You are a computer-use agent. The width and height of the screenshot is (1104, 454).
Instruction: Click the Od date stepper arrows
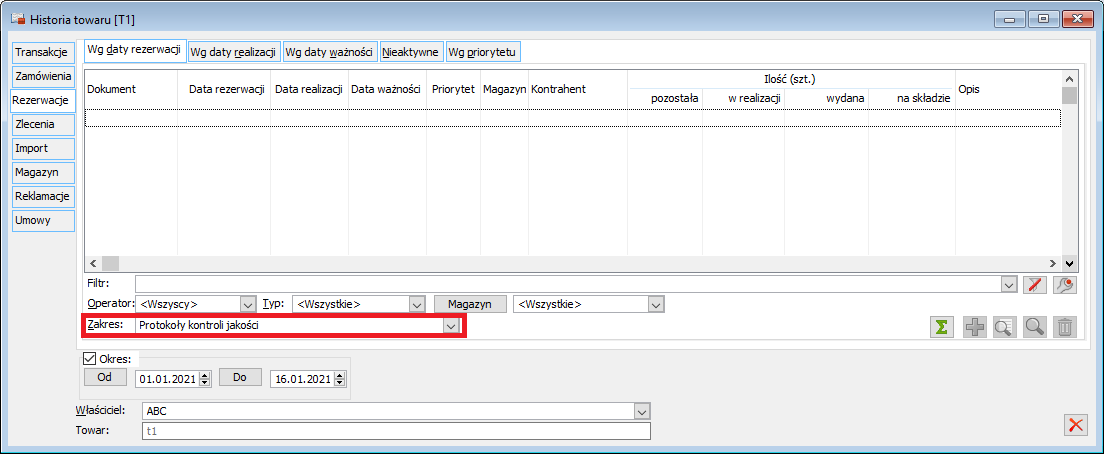click(x=205, y=379)
